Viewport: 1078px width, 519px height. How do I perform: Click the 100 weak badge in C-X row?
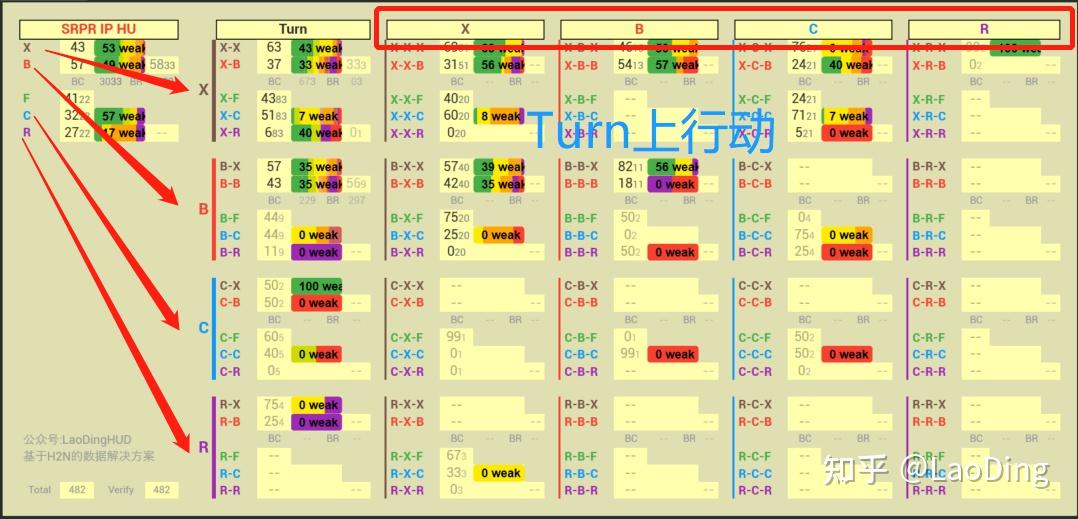pos(317,286)
